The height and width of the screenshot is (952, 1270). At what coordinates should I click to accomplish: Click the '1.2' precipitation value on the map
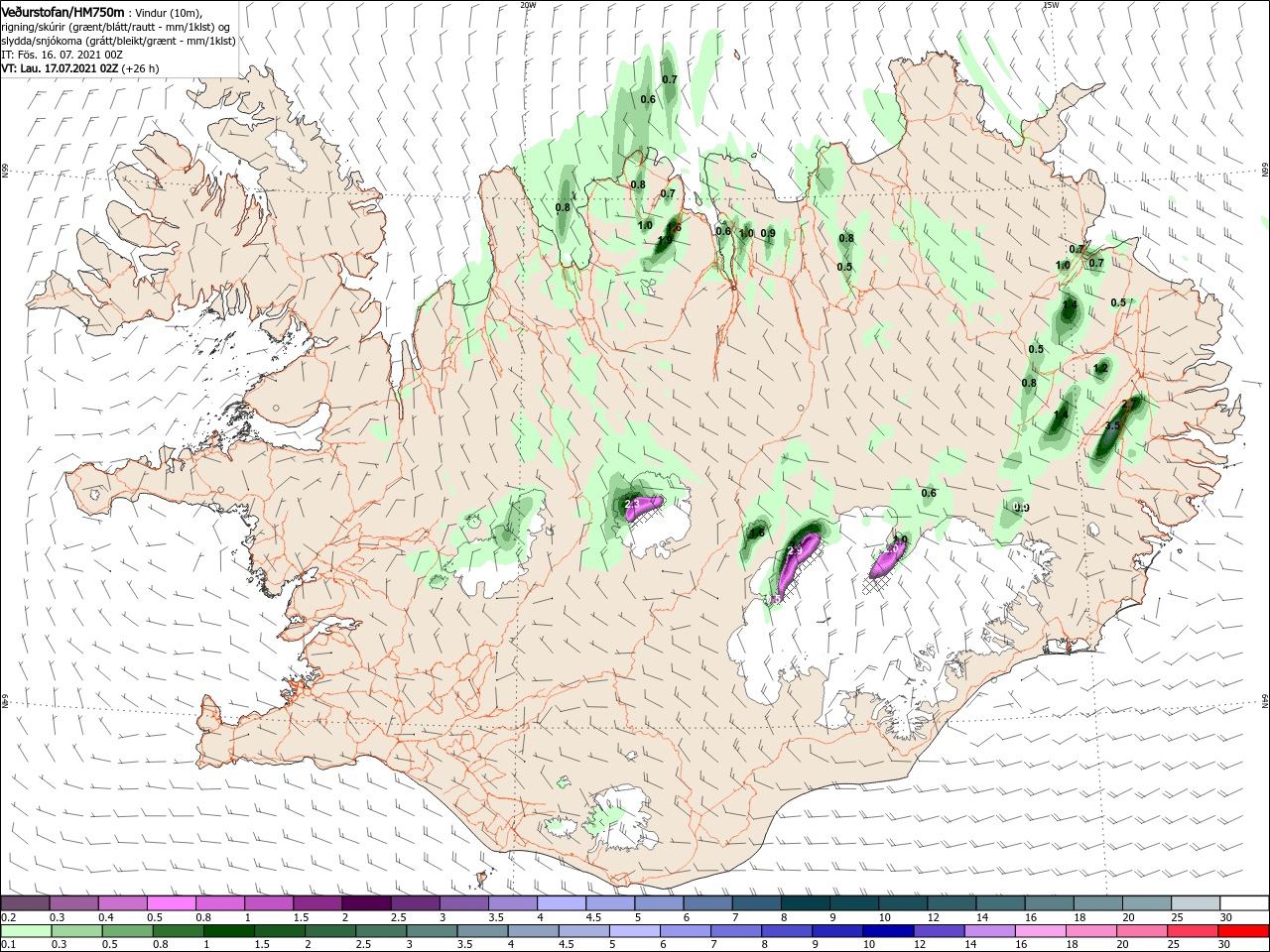click(1099, 368)
